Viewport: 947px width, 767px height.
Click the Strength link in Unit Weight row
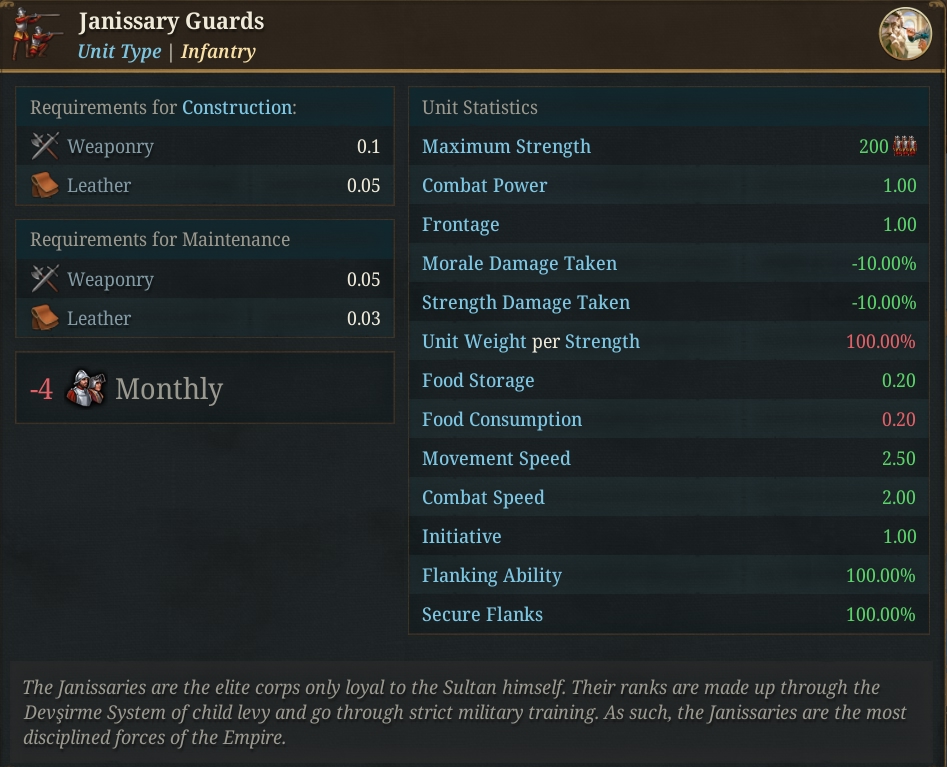[602, 341]
